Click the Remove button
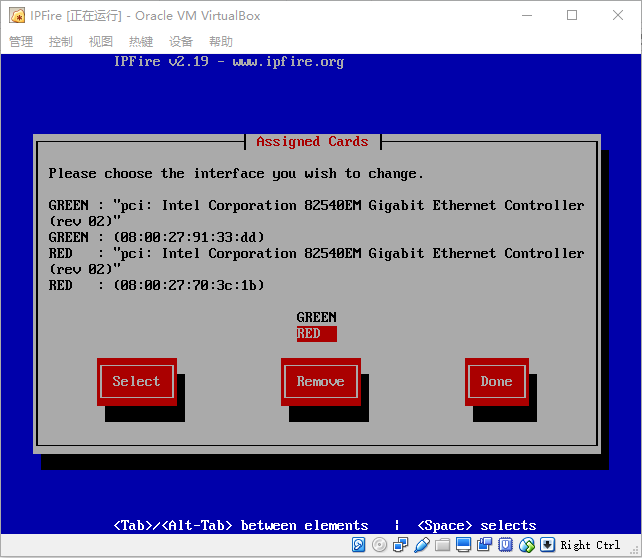Viewport: 642px width, 558px height. pos(321,382)
